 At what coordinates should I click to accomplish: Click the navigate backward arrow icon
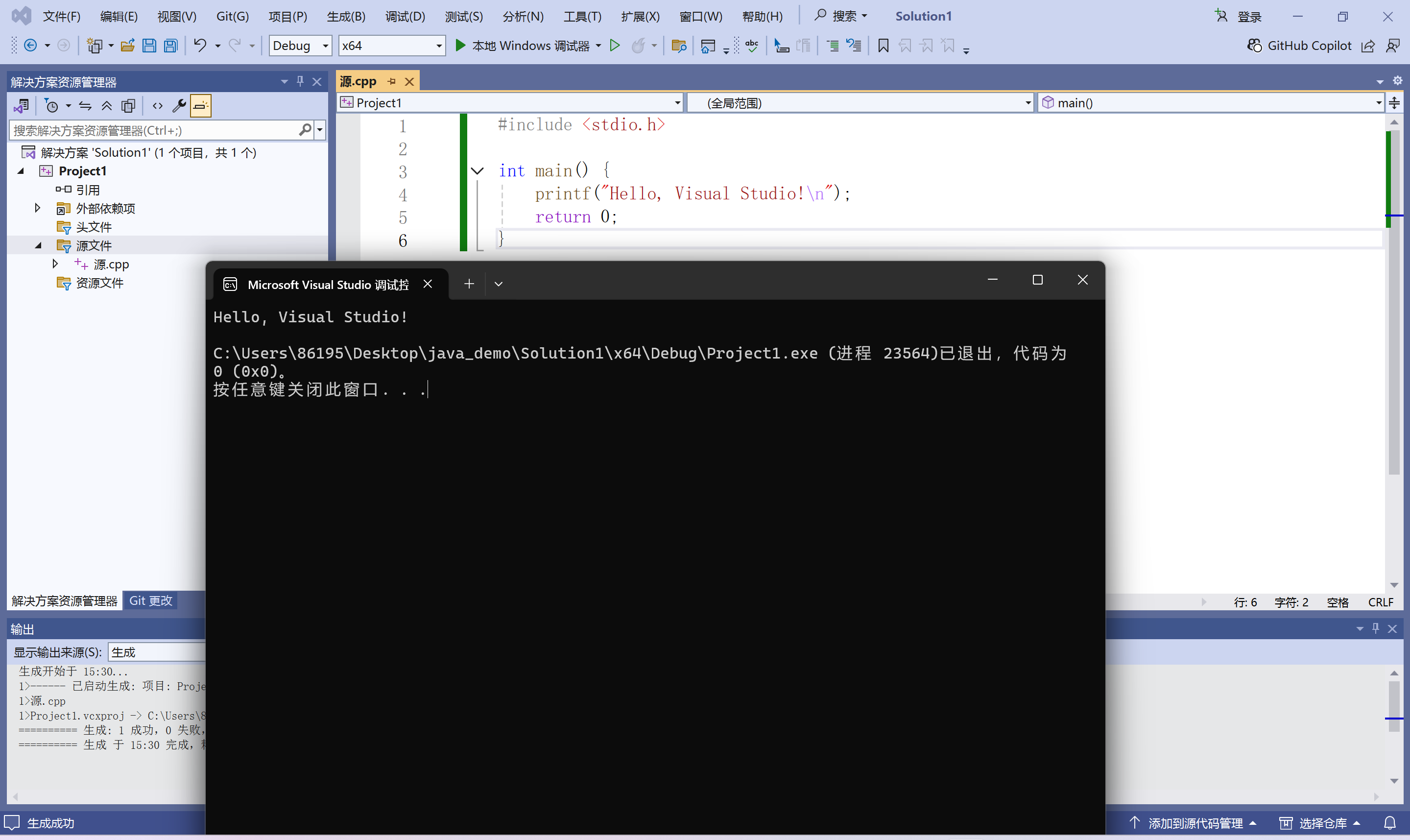pyautogui.click(x=30, y=45)
